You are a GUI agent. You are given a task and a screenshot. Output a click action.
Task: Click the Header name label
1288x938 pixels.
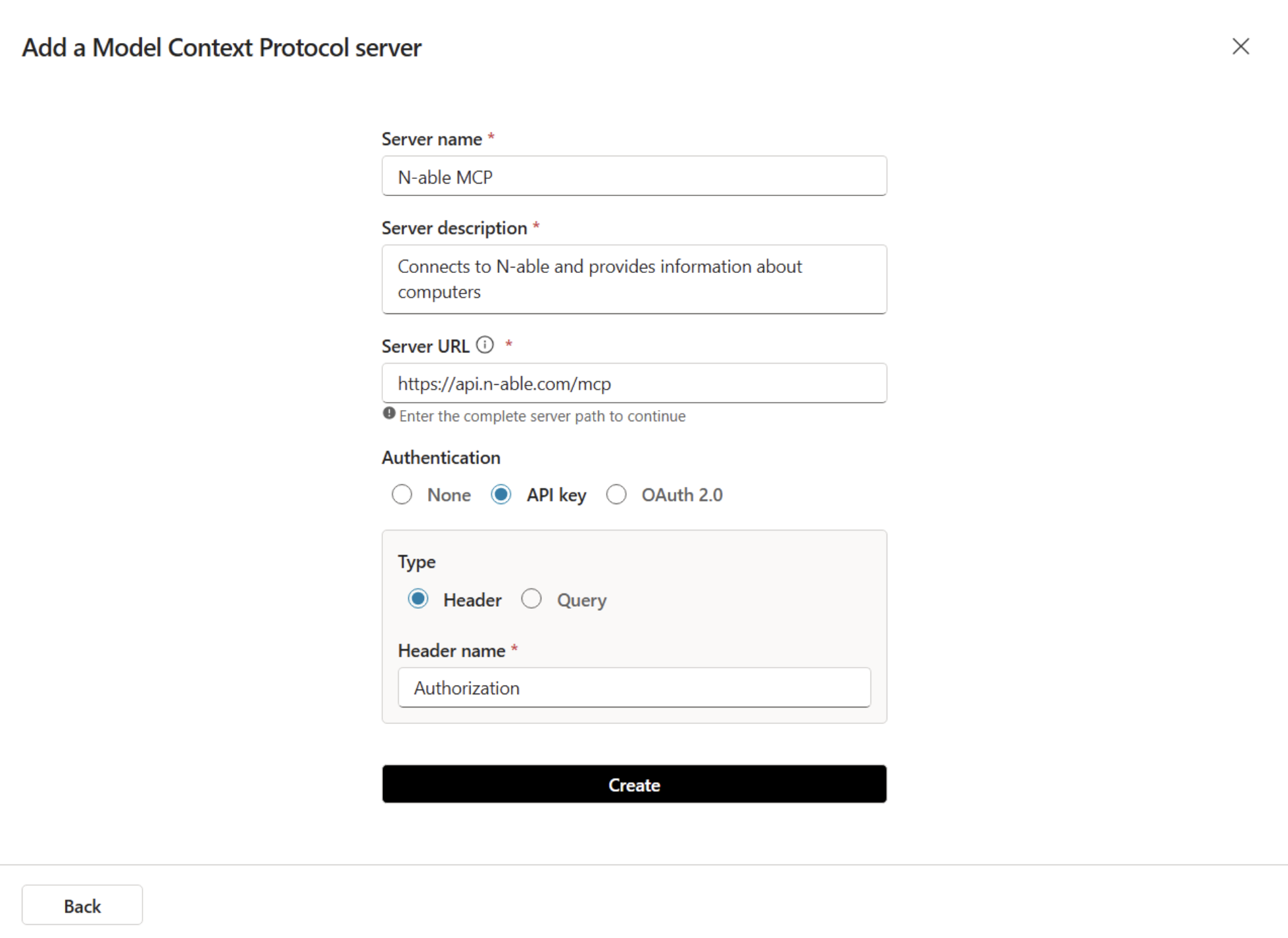coord(451,651)
